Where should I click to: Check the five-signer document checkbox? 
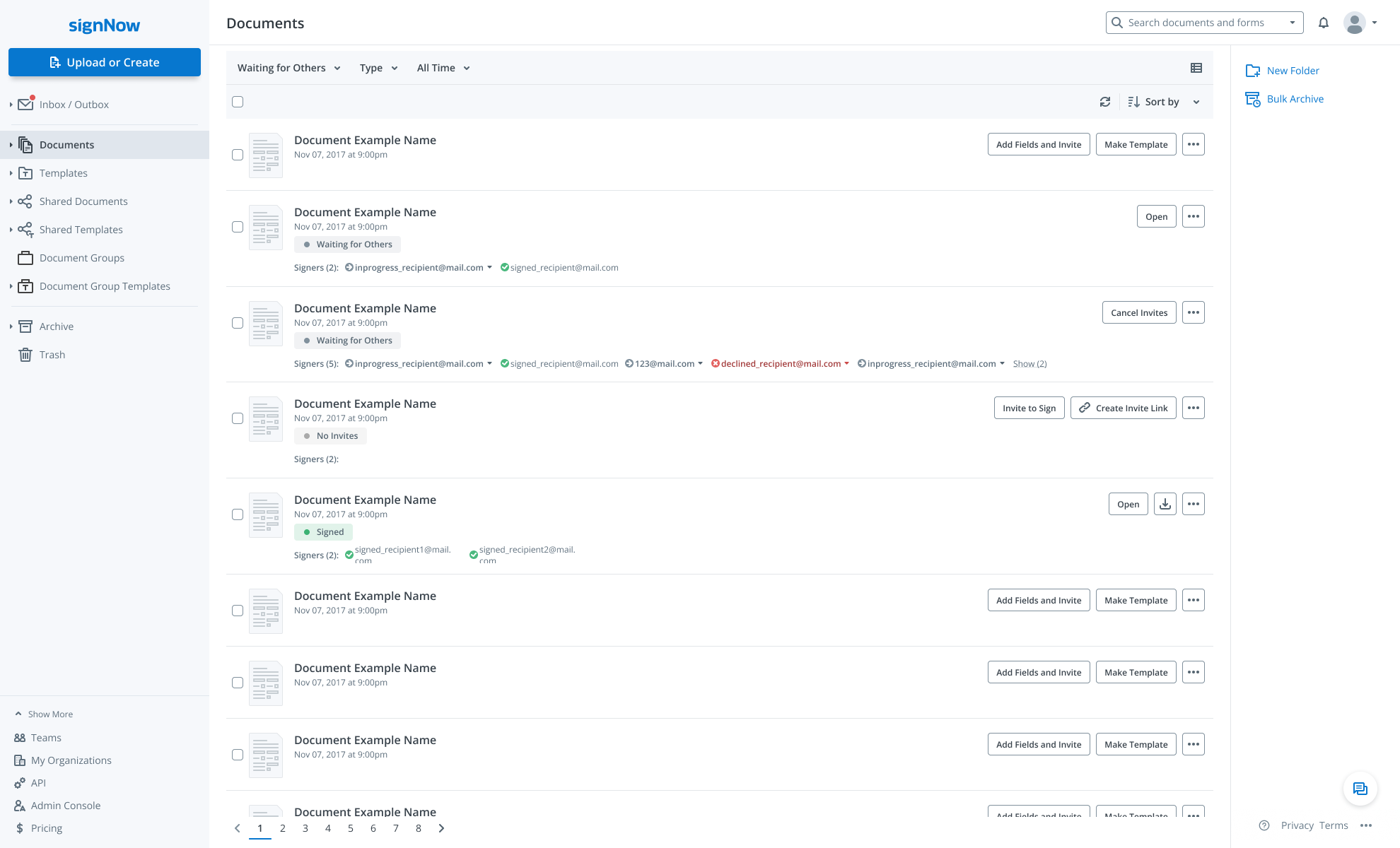[238, 323]
